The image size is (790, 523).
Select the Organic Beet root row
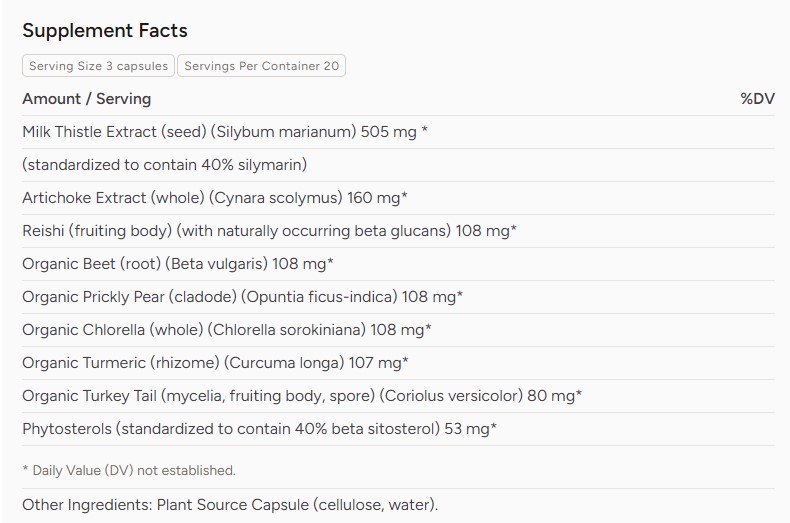pos(398,264)
